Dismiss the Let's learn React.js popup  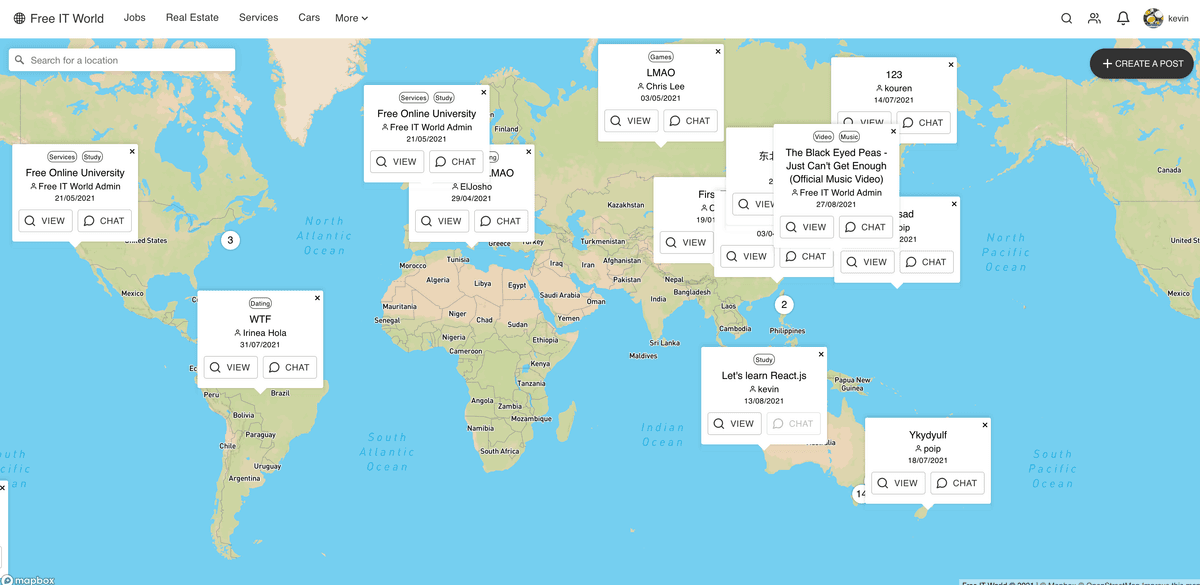(822, 354)
